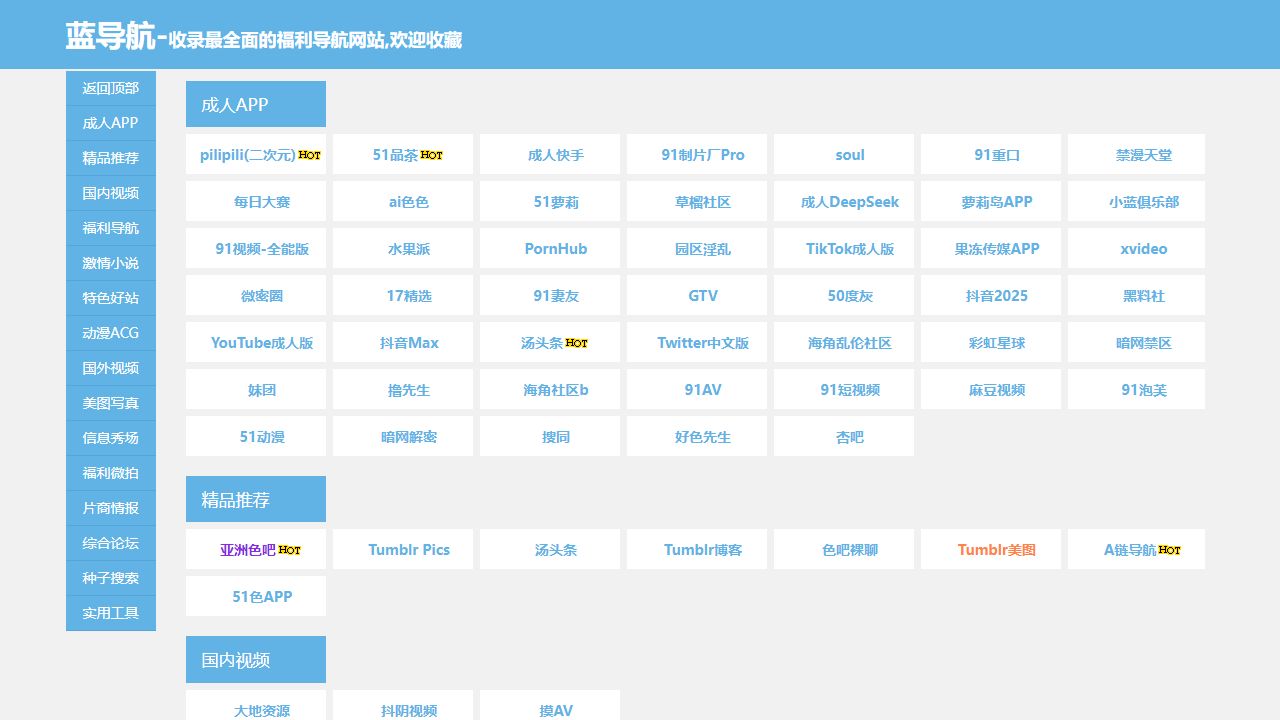Click the HOT badge beside 51品茶
Screen dimensions: 1280x720
pos(431,155)
